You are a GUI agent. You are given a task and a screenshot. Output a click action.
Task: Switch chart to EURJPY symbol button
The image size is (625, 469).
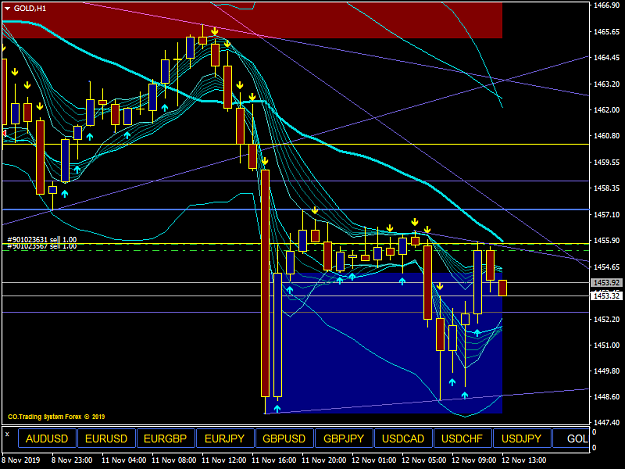(224, 438)
